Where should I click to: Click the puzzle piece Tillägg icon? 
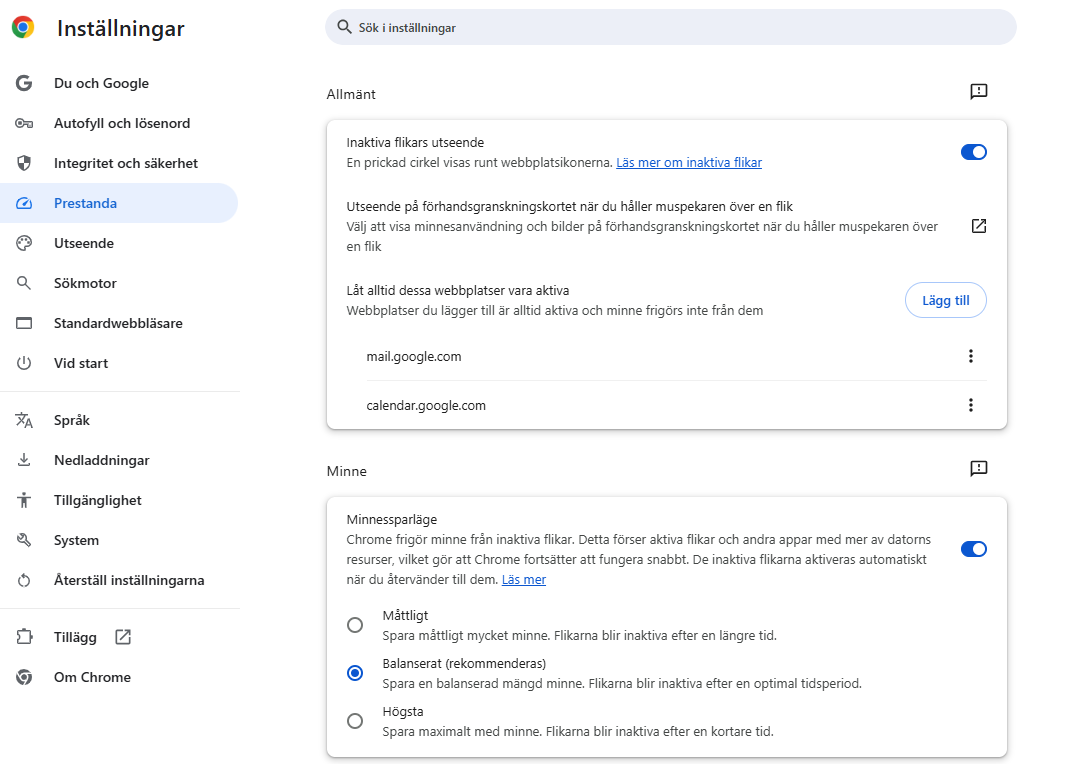[x=24, y=637]
